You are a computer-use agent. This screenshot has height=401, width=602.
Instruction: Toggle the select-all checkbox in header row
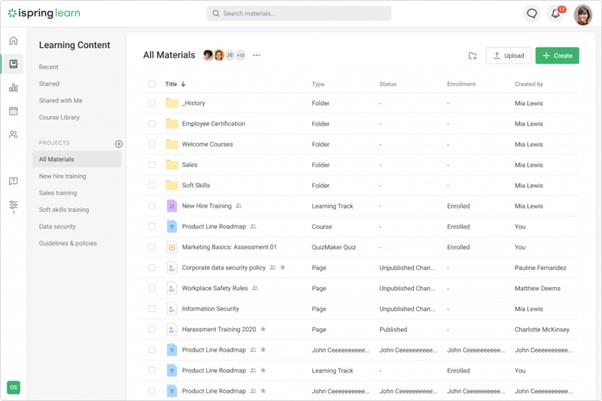[x=152, y=84]
